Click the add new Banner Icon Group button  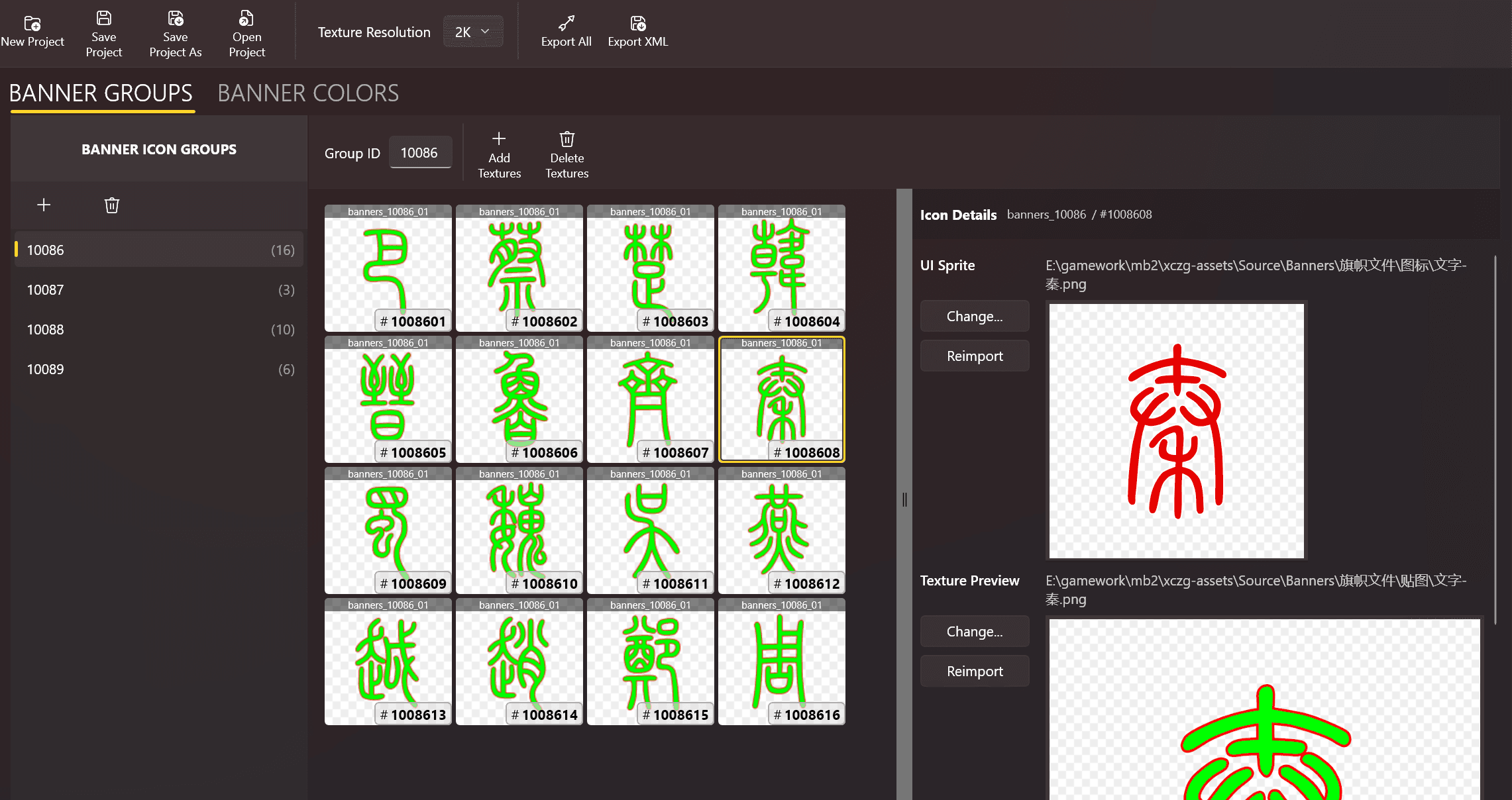(x=44, y=204)
